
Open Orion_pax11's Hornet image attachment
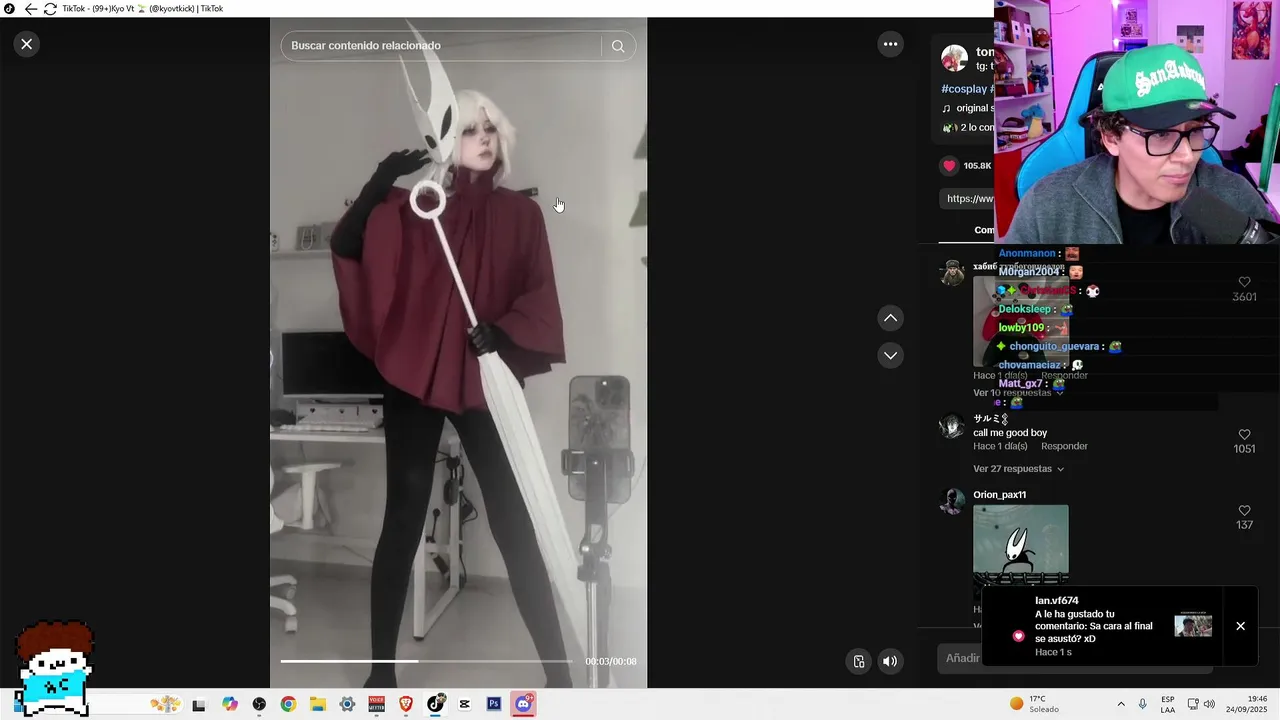coord(1020,545)
